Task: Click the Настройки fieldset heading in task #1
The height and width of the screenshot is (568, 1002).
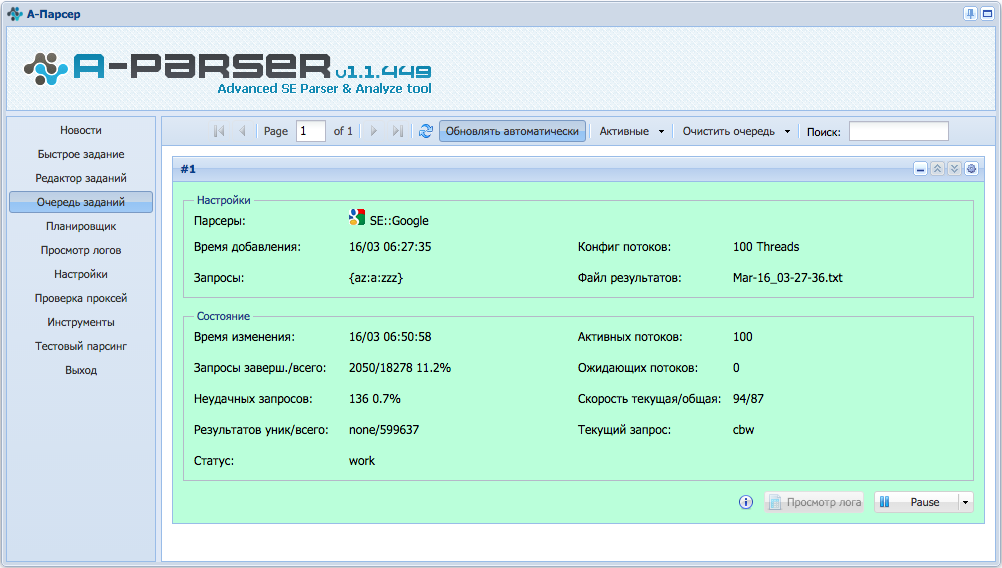Action: [x=224, y=200]
